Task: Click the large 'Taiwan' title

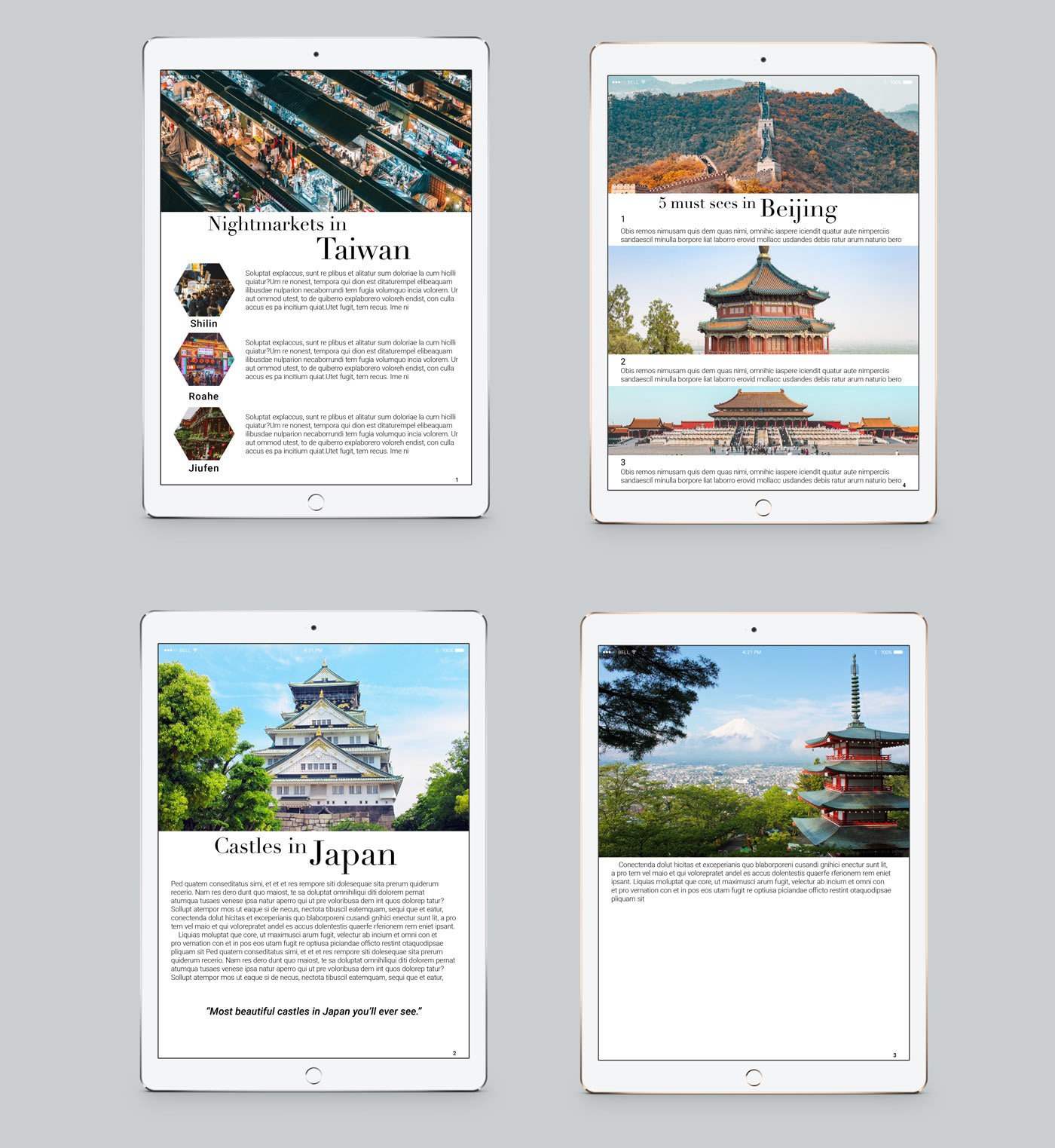Action: click(x=363, y=249)
